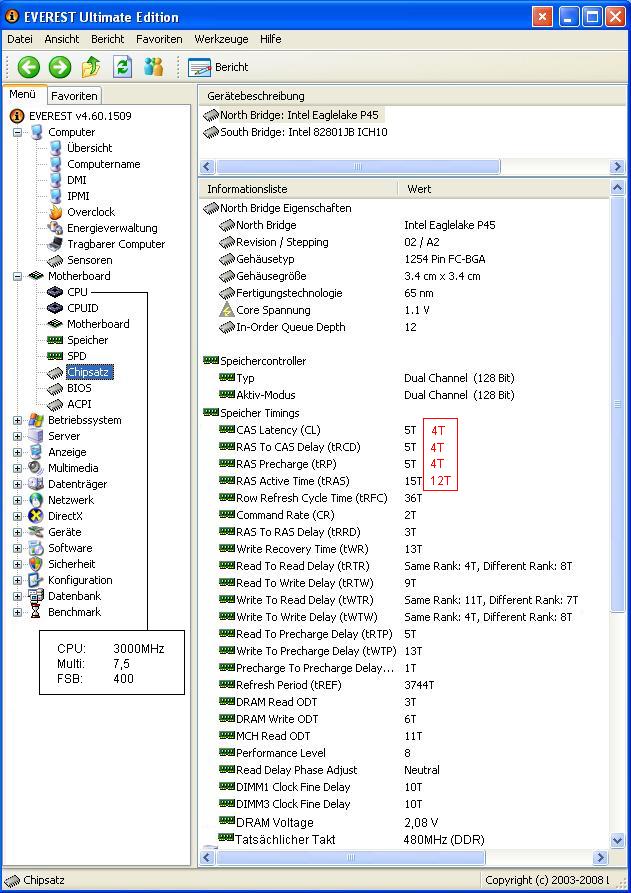Expand the Anzeige node
Viewport: 631px width, 893px height.
18,452
